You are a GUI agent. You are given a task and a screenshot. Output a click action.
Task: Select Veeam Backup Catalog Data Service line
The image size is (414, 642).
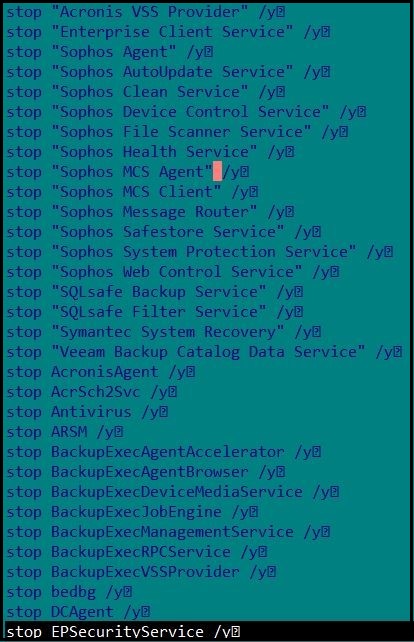click(204, 353)
